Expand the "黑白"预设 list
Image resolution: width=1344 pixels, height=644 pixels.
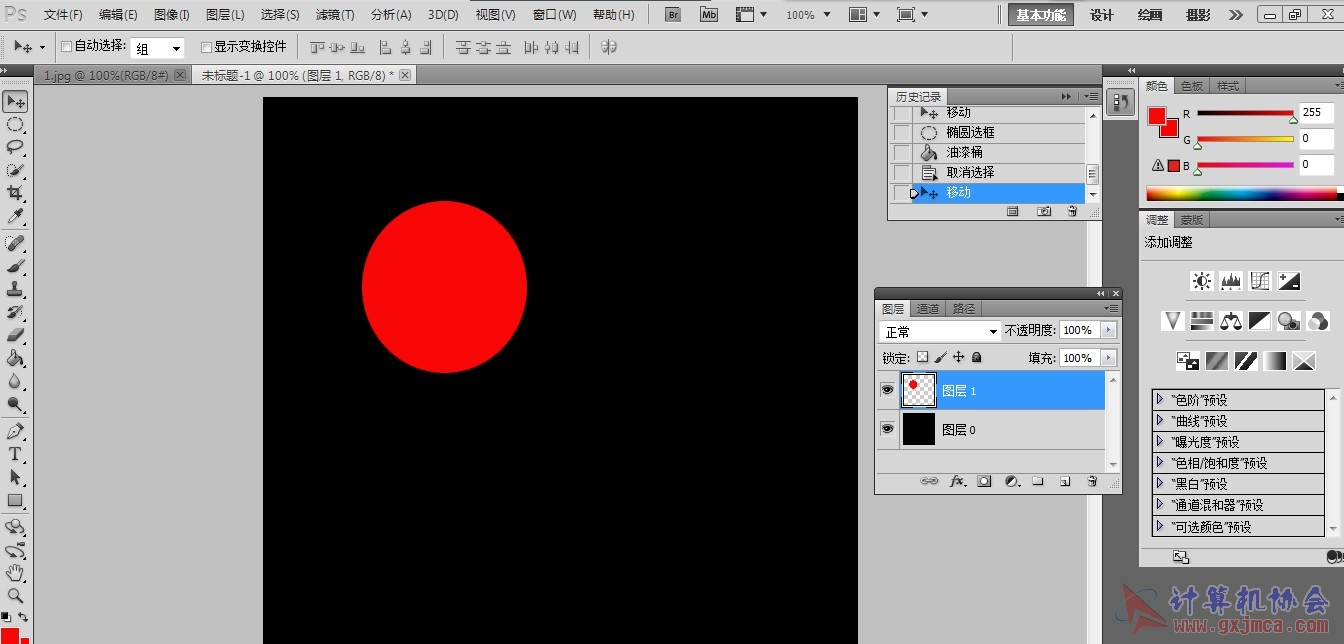click(x=1160, y=483)
